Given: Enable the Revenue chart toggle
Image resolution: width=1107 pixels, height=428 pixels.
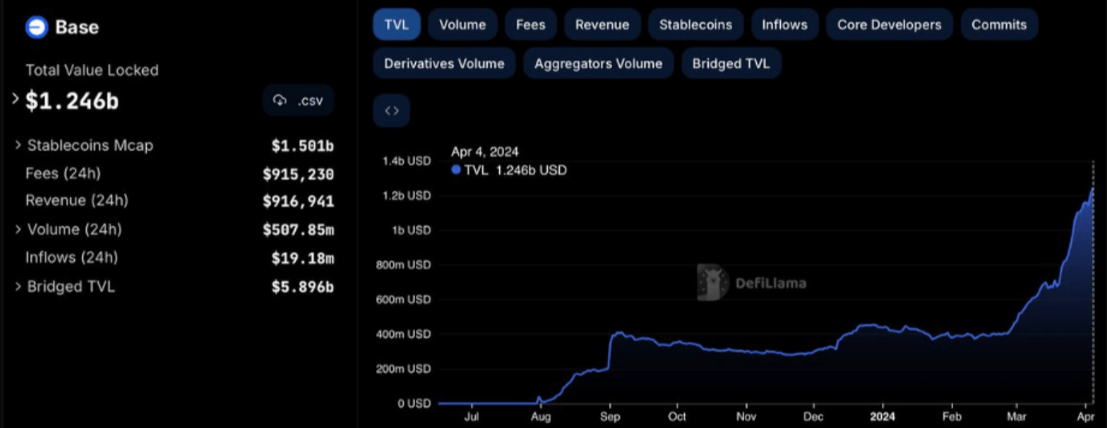Looking at the screenshot, I should coord(602,25).
